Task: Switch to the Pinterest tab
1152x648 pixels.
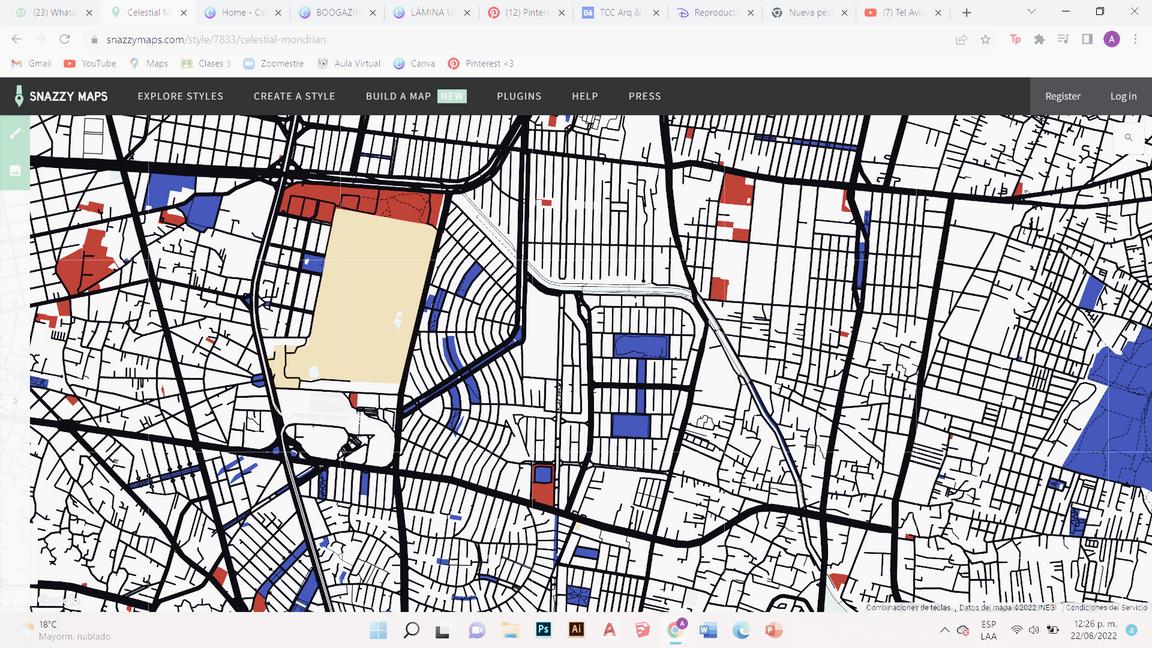Action: (520, 12)
